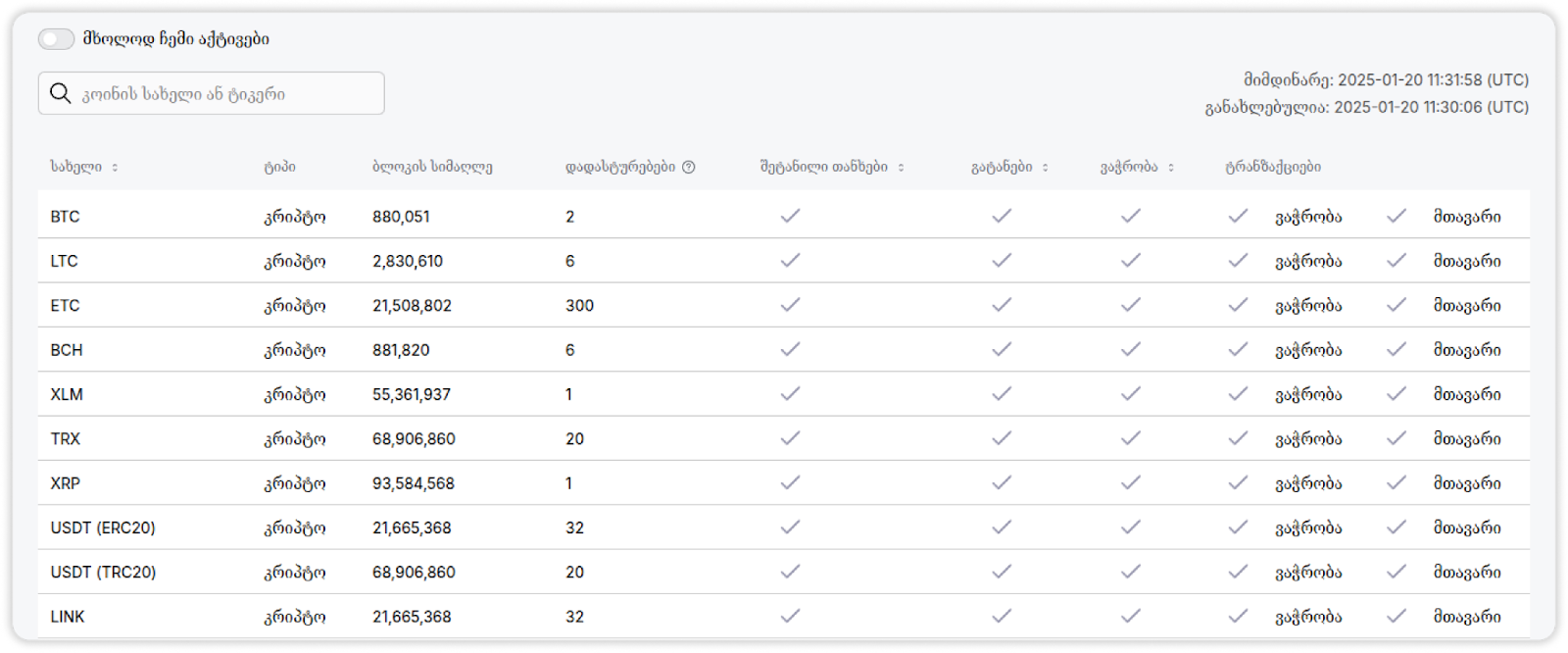Click ETC trading checkmark icon
This screenshot has width=1568, height=653.
1131,305
